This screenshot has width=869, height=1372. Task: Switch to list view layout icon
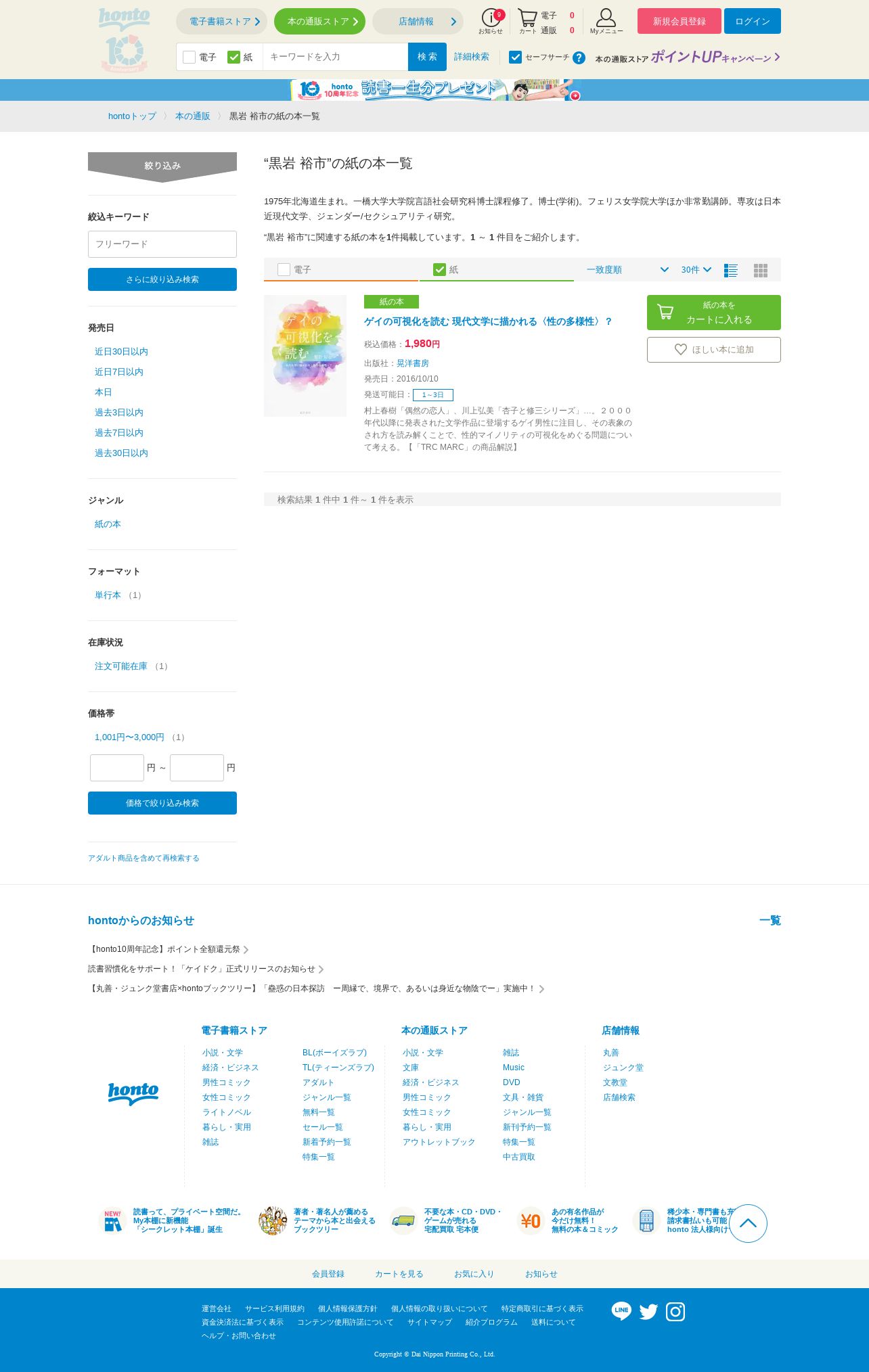(731, 270)
